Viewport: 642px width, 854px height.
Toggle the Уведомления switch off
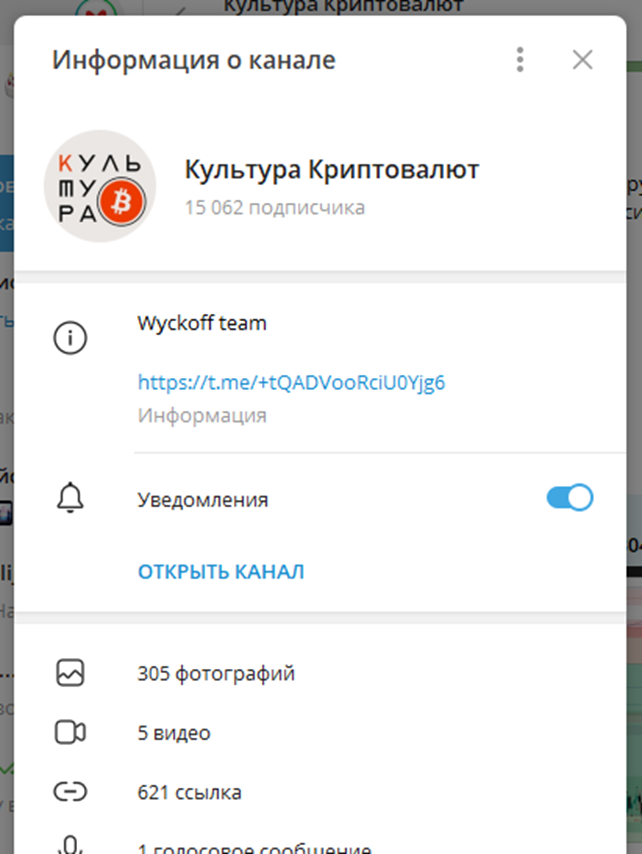click(x=570, y=497)
